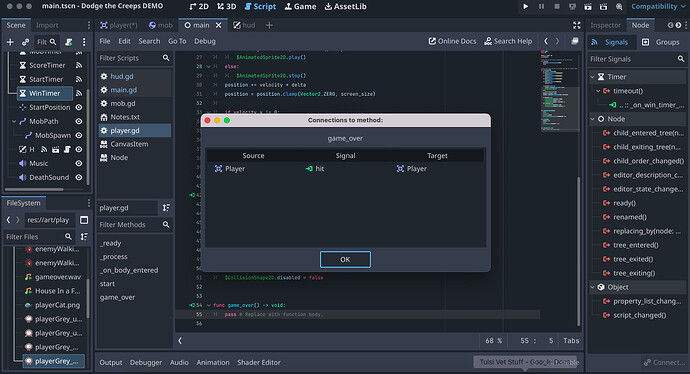Click the attach script icon in Scene dock
Image resolution: width=690 pixels, height=374 pixels.
click(69, 42)
